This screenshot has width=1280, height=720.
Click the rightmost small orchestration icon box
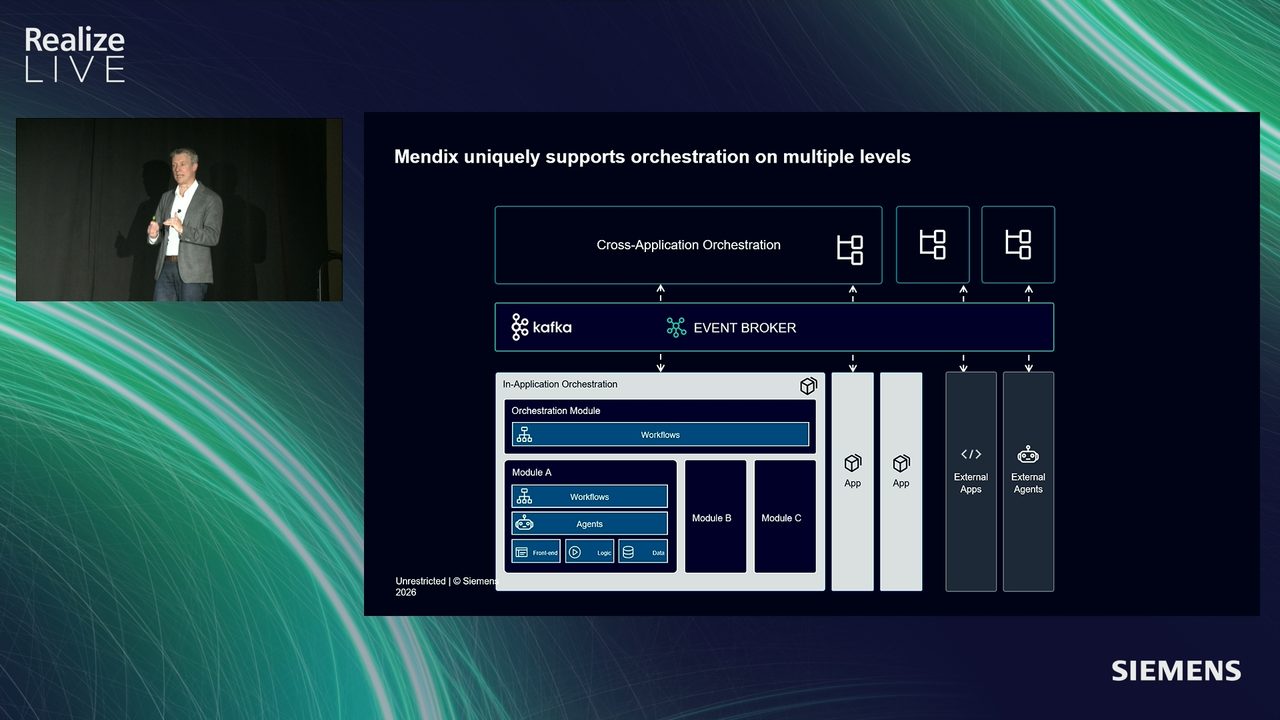coord(1018,245)
